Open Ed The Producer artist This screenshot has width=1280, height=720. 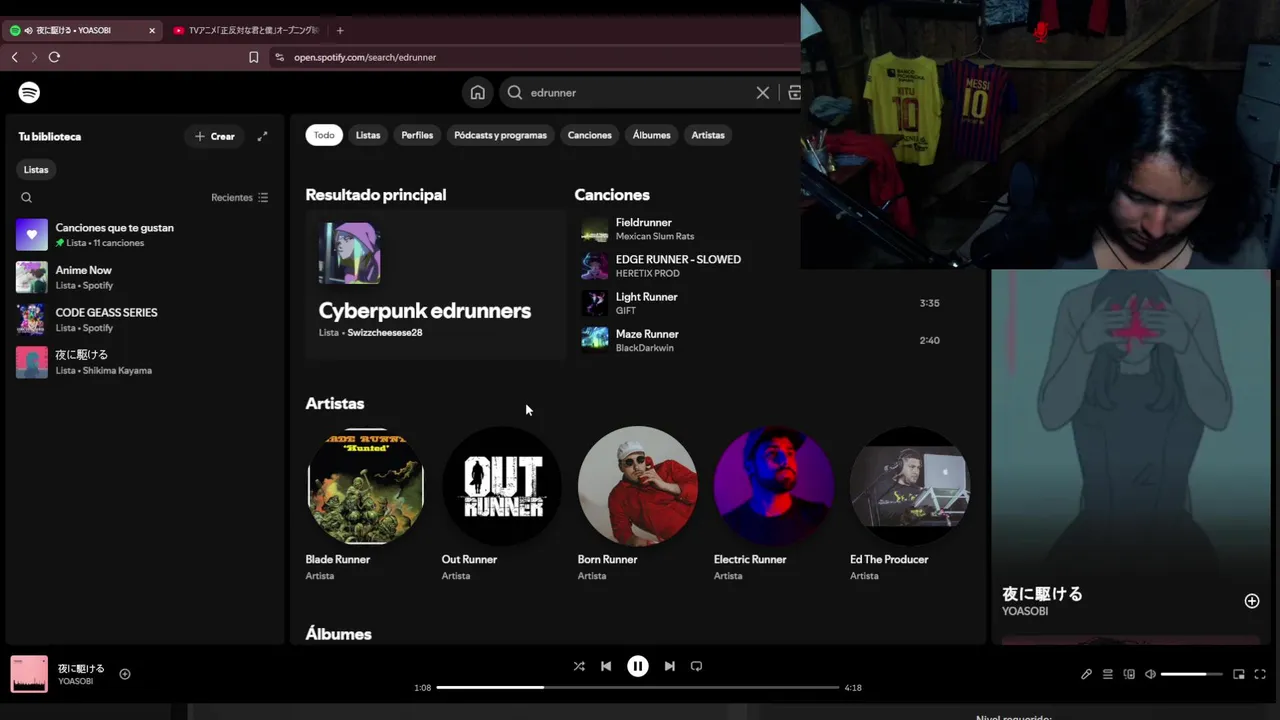coord(909,503)
